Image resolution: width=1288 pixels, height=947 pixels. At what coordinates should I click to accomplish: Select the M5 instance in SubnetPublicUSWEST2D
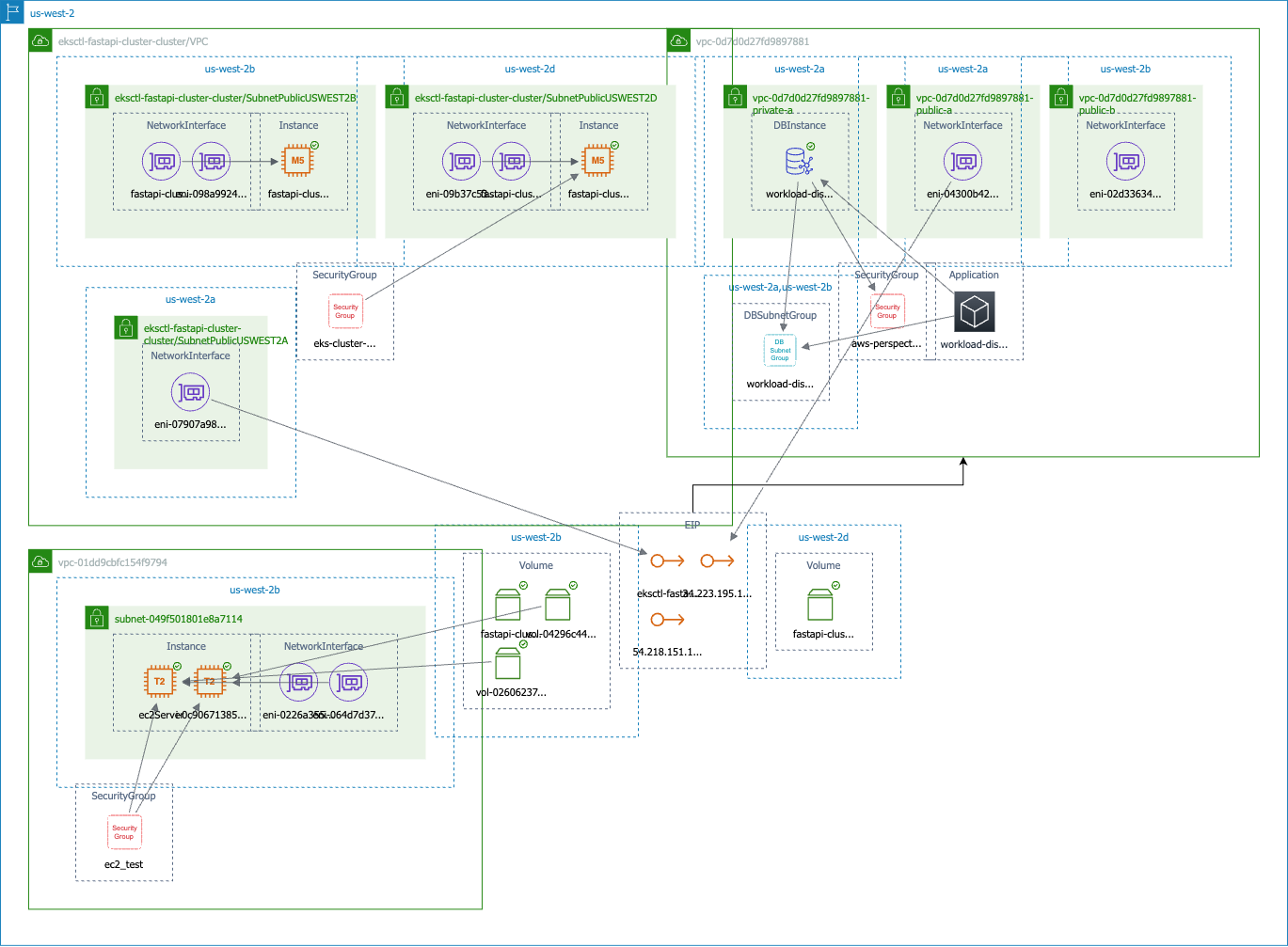[x=598, y=161]
